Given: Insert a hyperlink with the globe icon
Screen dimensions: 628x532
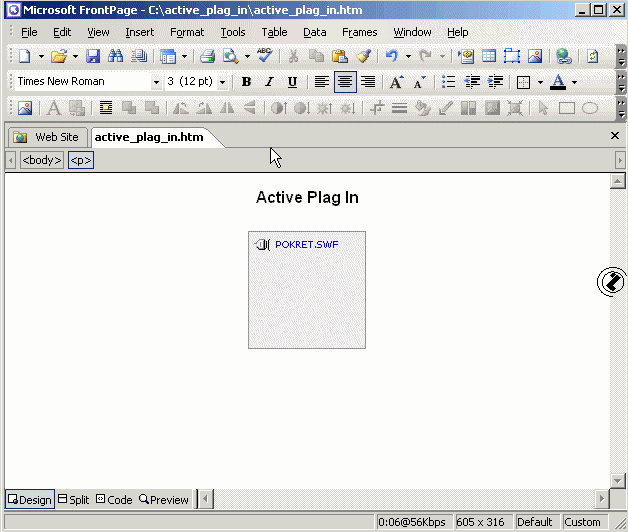Looking at the screenshot, I should (563, 57).
